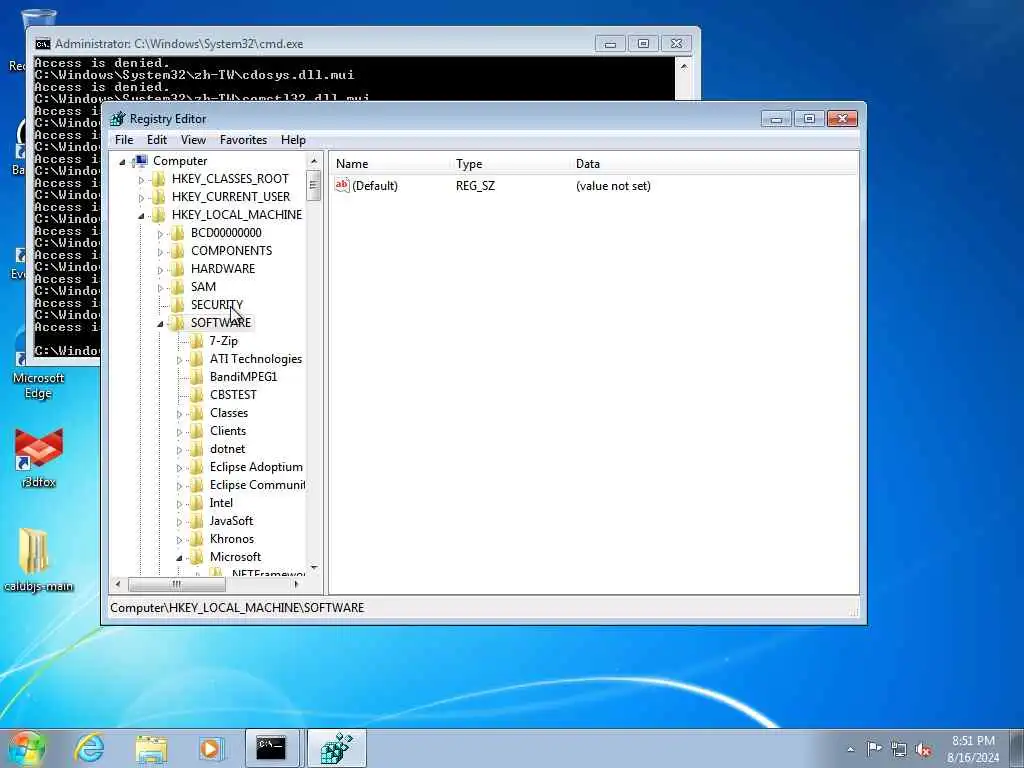Open Windows Media Player from taskbar

tap(211, 748)
